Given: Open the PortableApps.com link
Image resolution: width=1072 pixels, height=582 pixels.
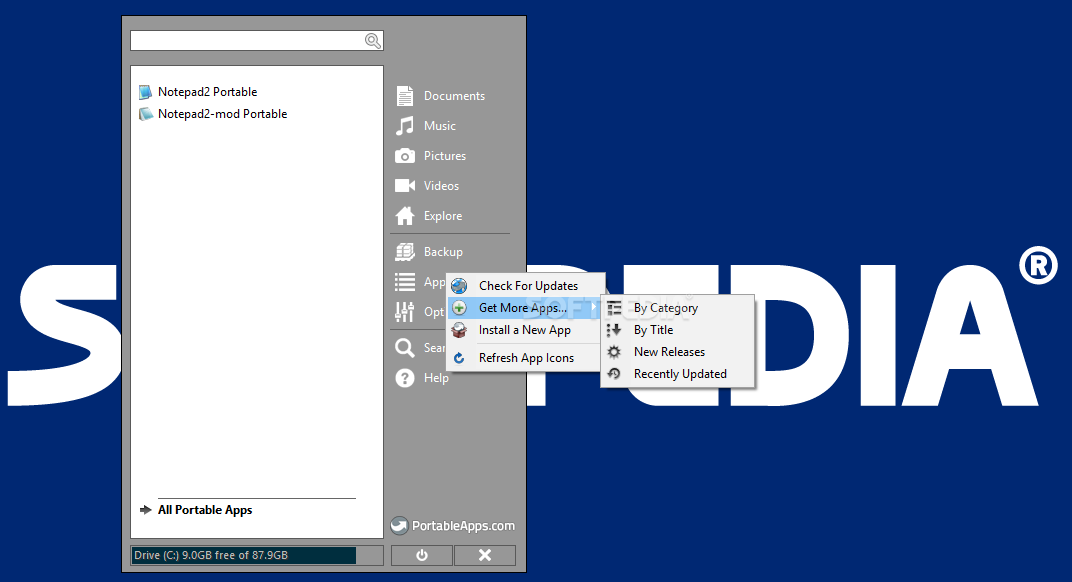Looking at the screenshot, I should click(x=463, y=526).
